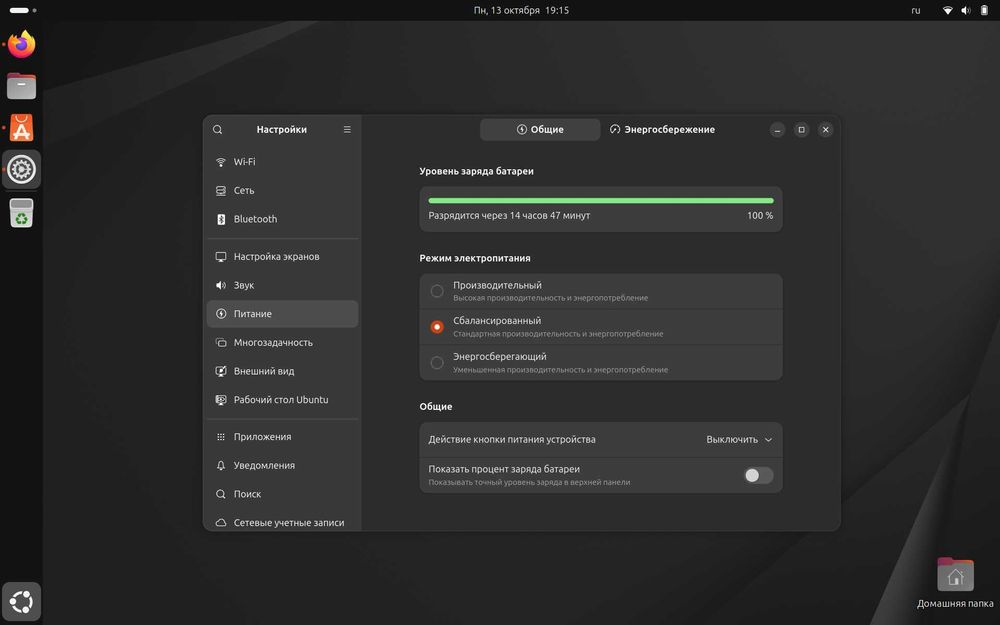Screen dimensions: 1000x625
Task: Go to Bluetooth settings
Action: [x=283, y=219]
